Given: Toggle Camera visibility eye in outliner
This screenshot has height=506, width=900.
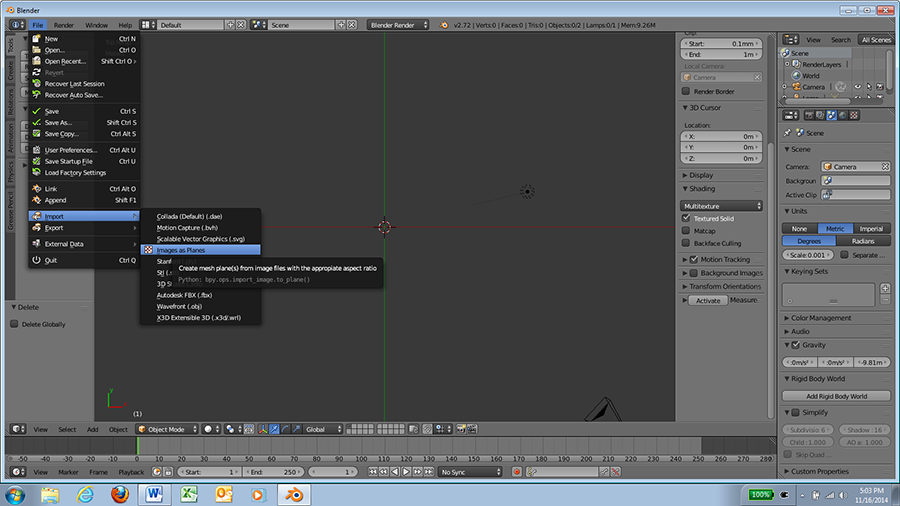Looking at the screenshot, I should 858,87.
